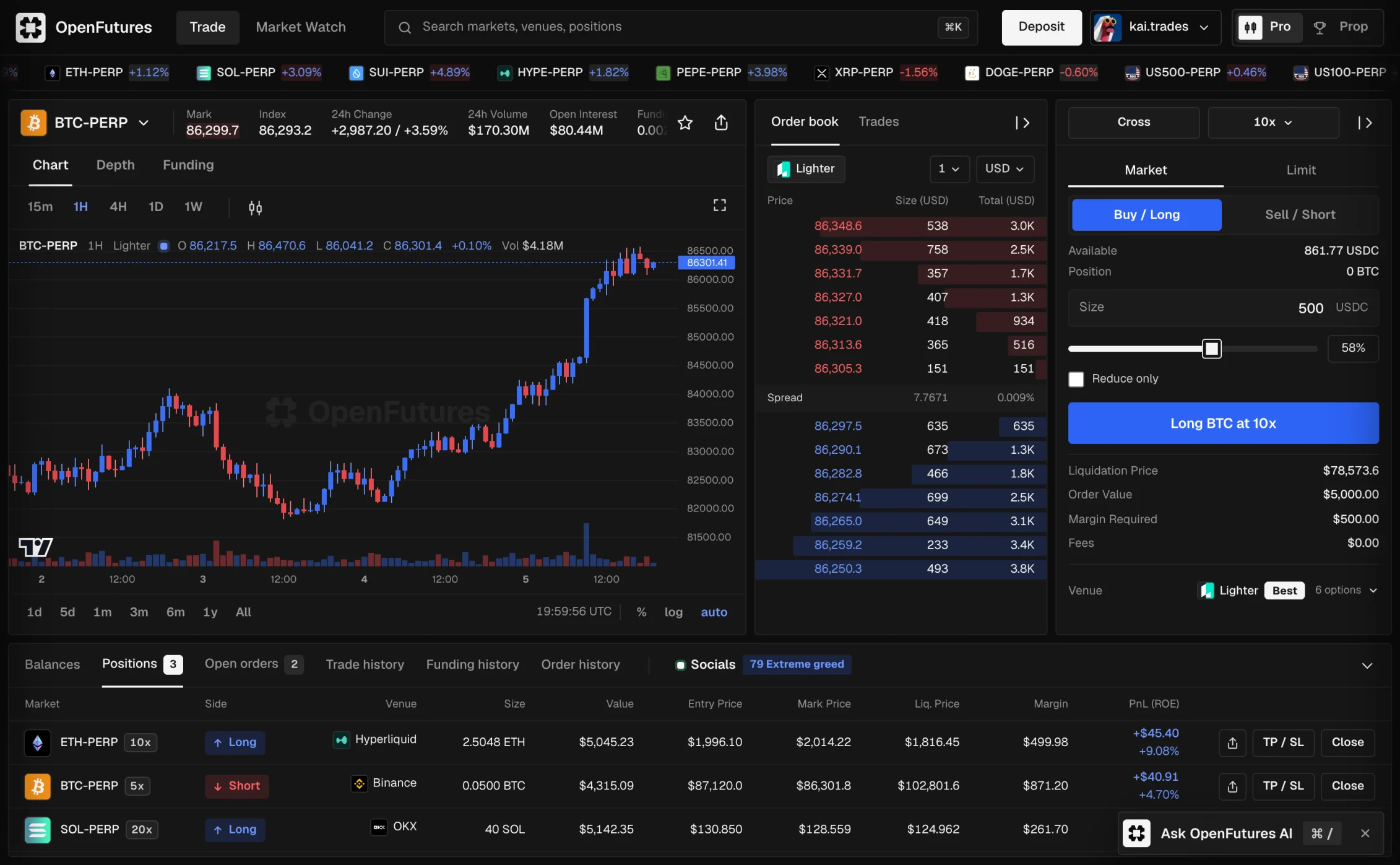Switch to the Funding tab
Image resolution: width=1400 pixels, height=865 pixels.
pyautogui.click(x=188, y=165)
